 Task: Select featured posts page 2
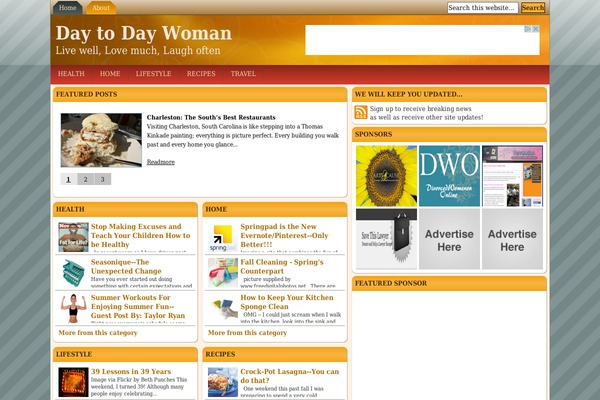86,179
